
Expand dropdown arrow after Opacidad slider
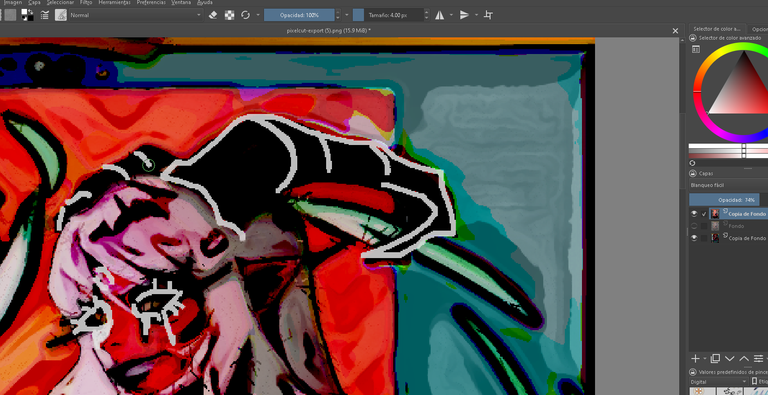[x=347, y=15]
